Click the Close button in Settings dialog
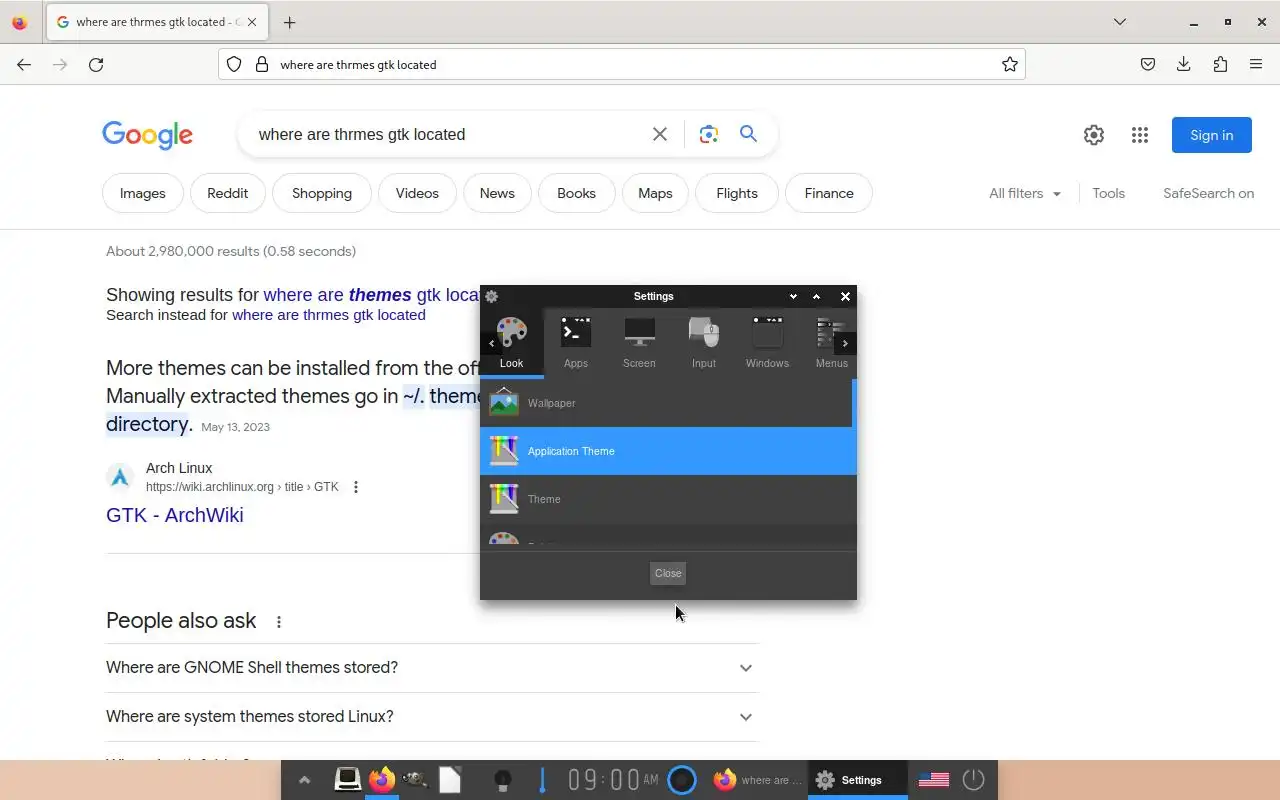This screenshot has width=1280, height=800. [668, 573]
